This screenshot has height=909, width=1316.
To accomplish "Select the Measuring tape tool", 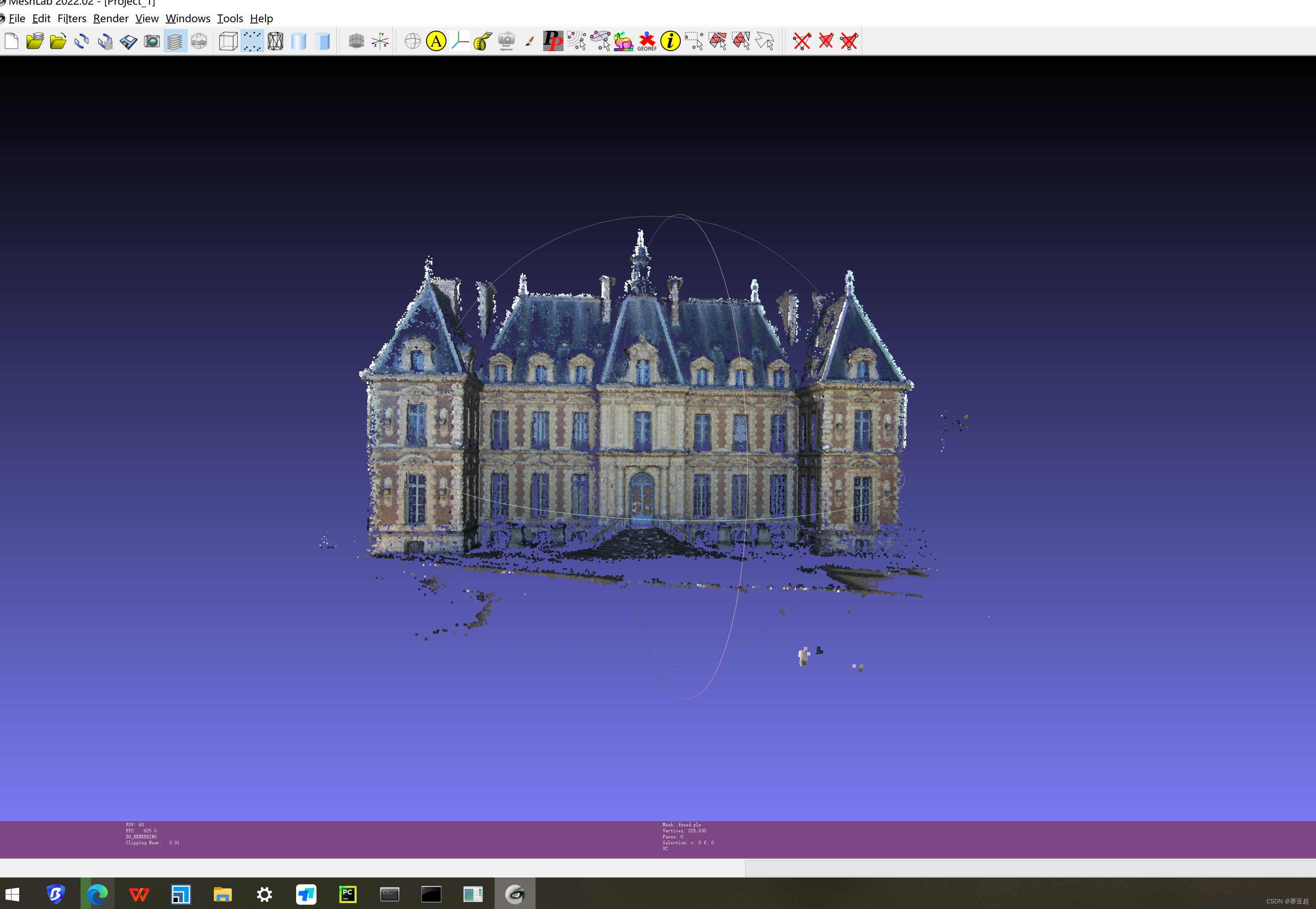I will [483, 41].
